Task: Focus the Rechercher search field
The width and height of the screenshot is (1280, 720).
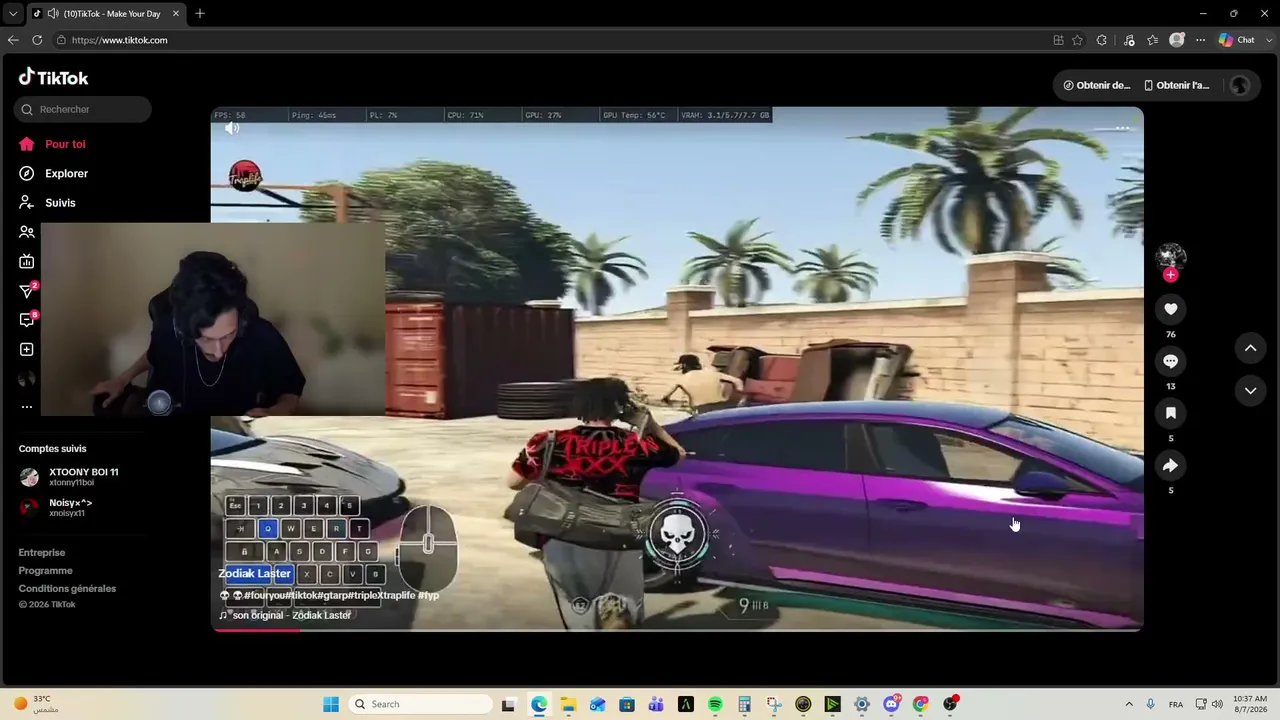Action: (x=83, y=109)
